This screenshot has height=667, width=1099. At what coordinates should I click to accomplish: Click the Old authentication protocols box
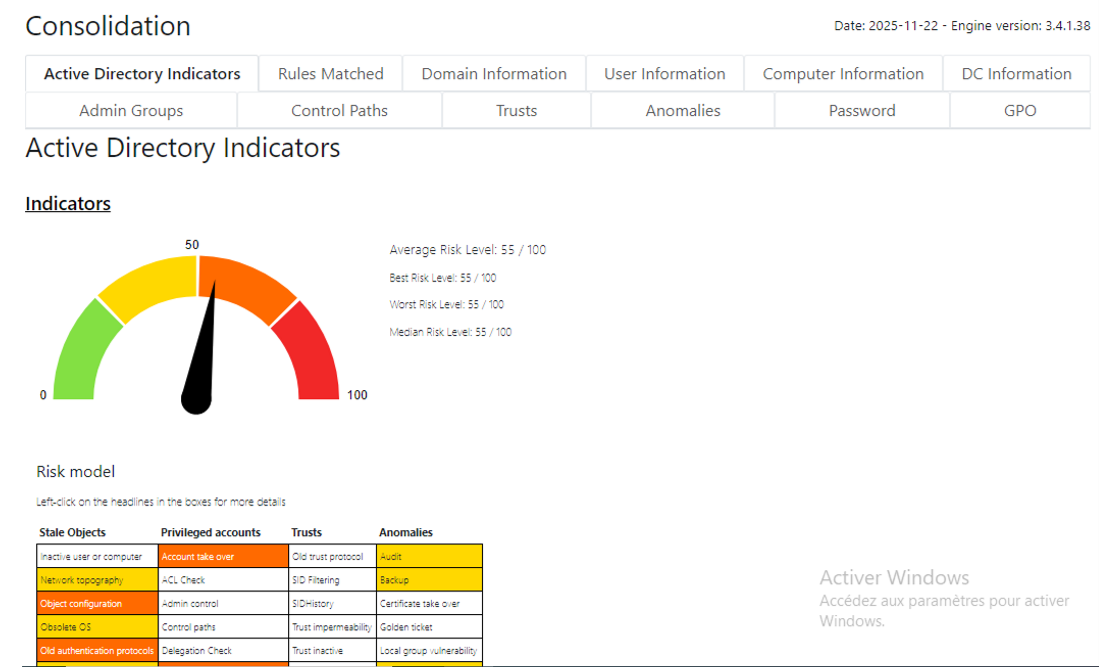pyautogui.click(x=97, y=650)
